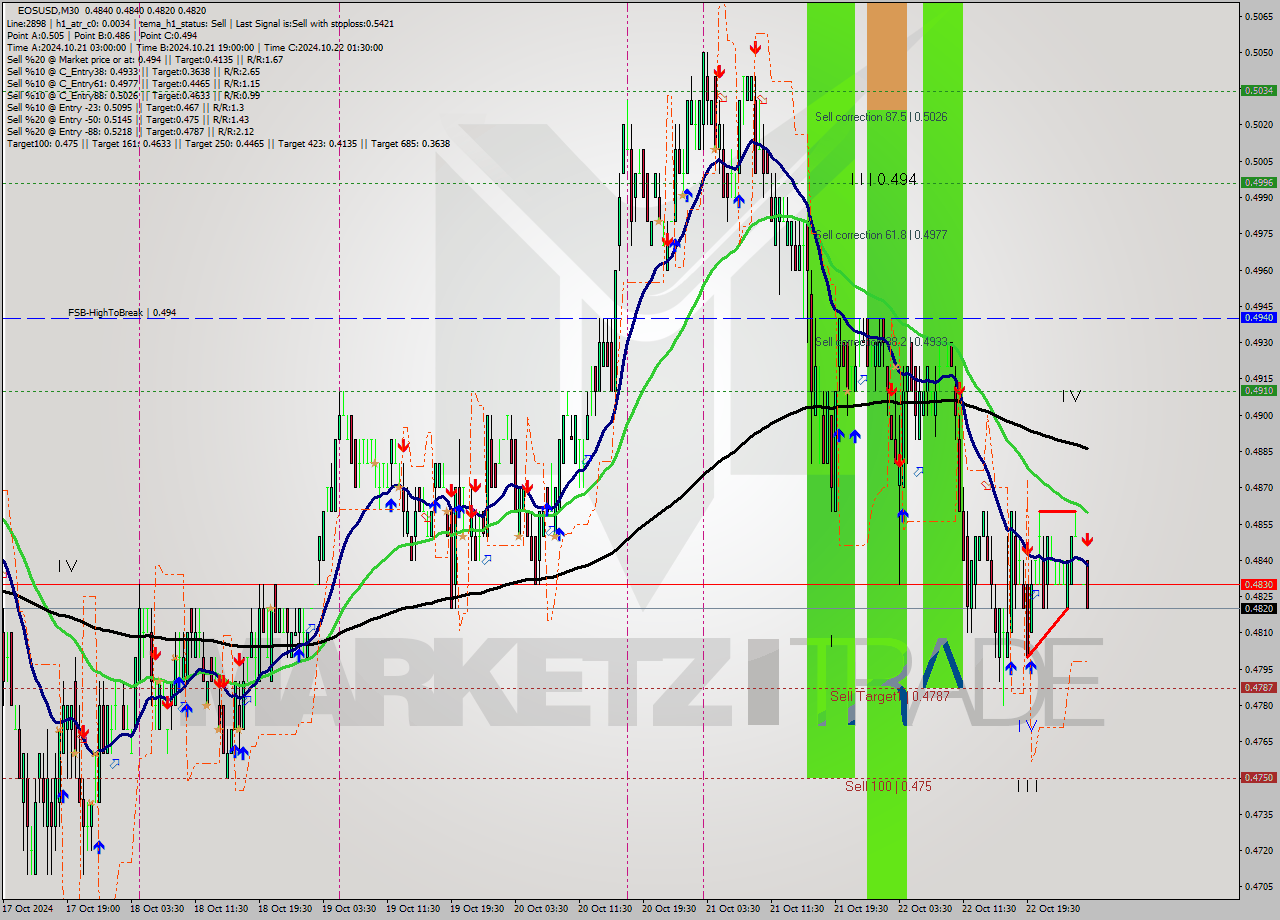Click the 'Sell %10 @ C_Entry88: 0.5026' line

(x=133, y=95)
